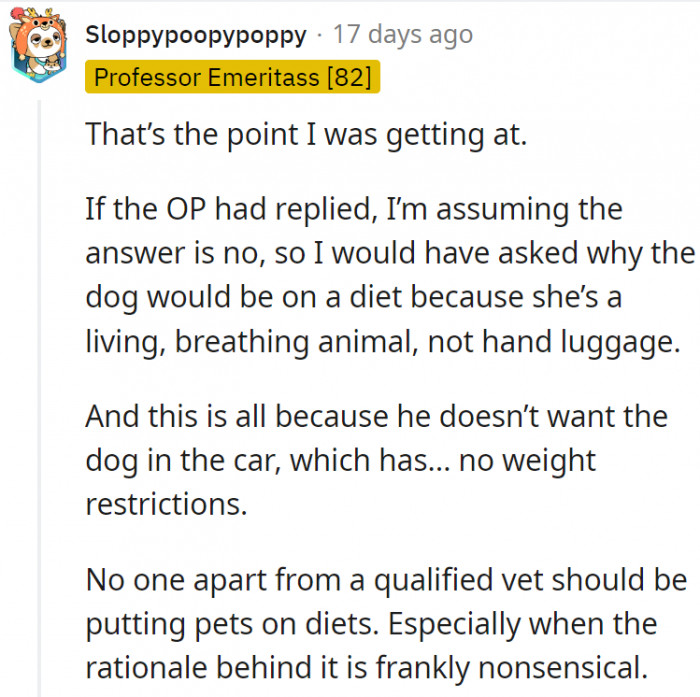Click the Professor Emeritass flair badge

pyautogui.click(x=233, y=77)
